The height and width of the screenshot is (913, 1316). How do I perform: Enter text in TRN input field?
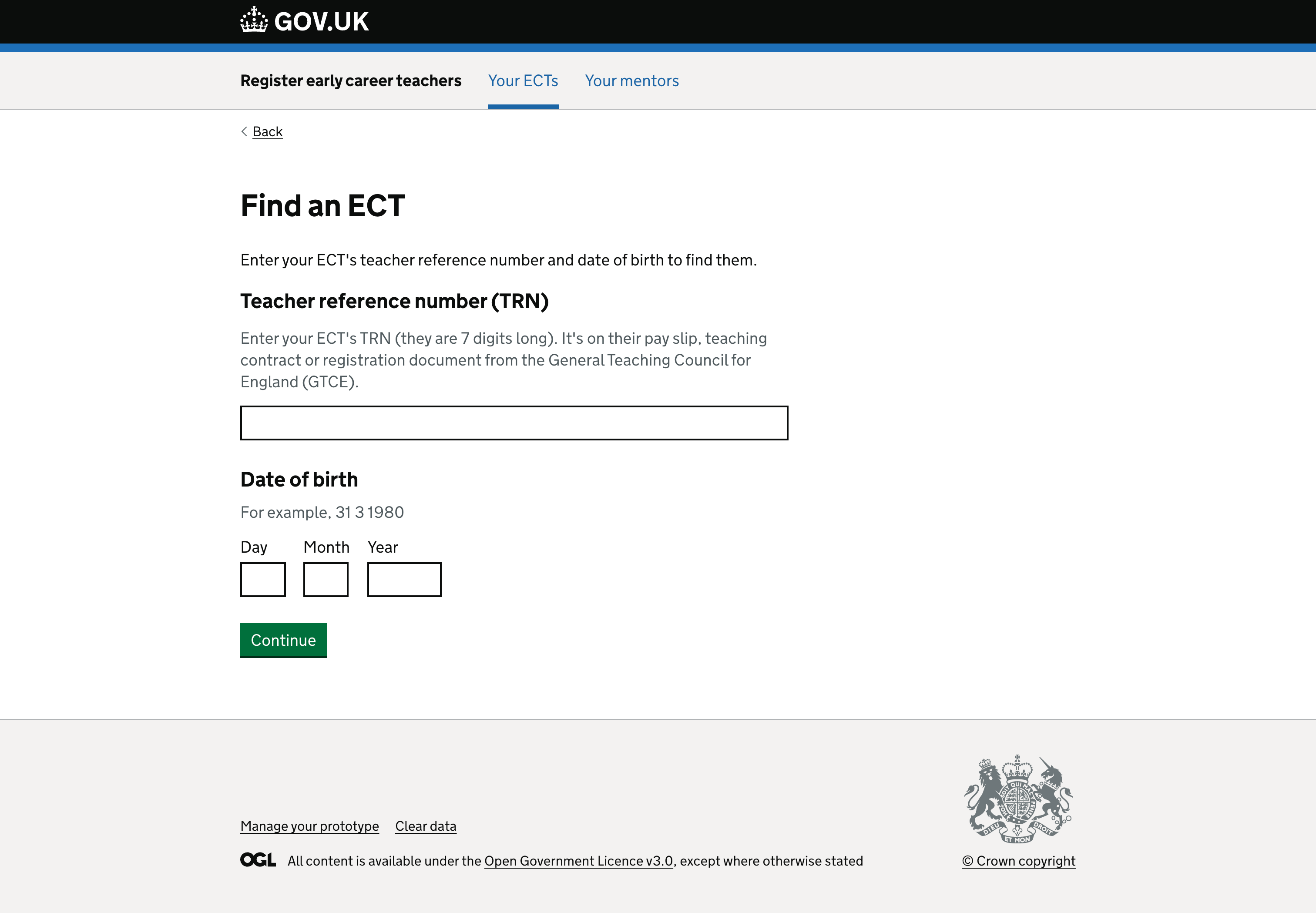(514, 422)
